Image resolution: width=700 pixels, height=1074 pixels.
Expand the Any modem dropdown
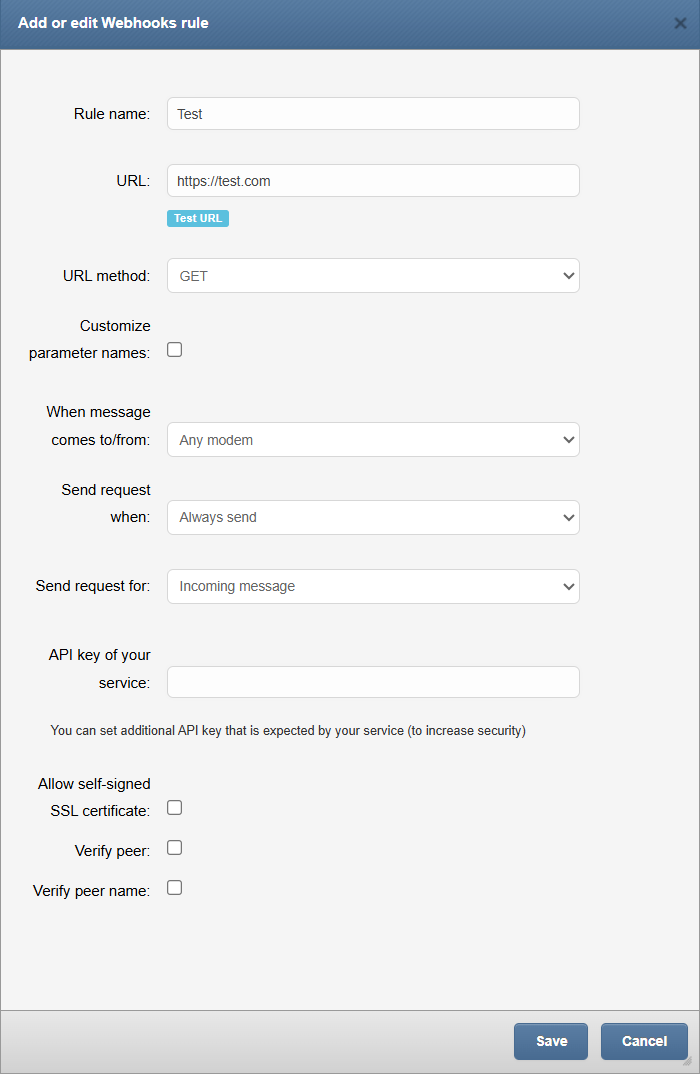(x=372, y=440)
